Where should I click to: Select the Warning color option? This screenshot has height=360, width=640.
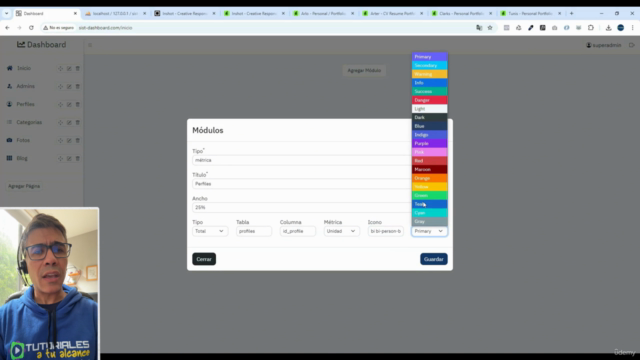coord(429,74)
